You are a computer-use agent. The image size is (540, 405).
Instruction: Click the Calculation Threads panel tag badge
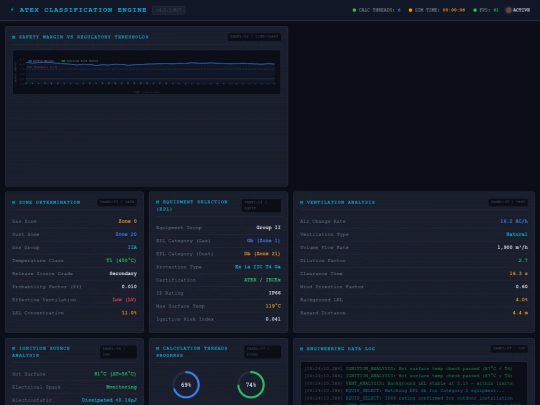coord(262,352)
